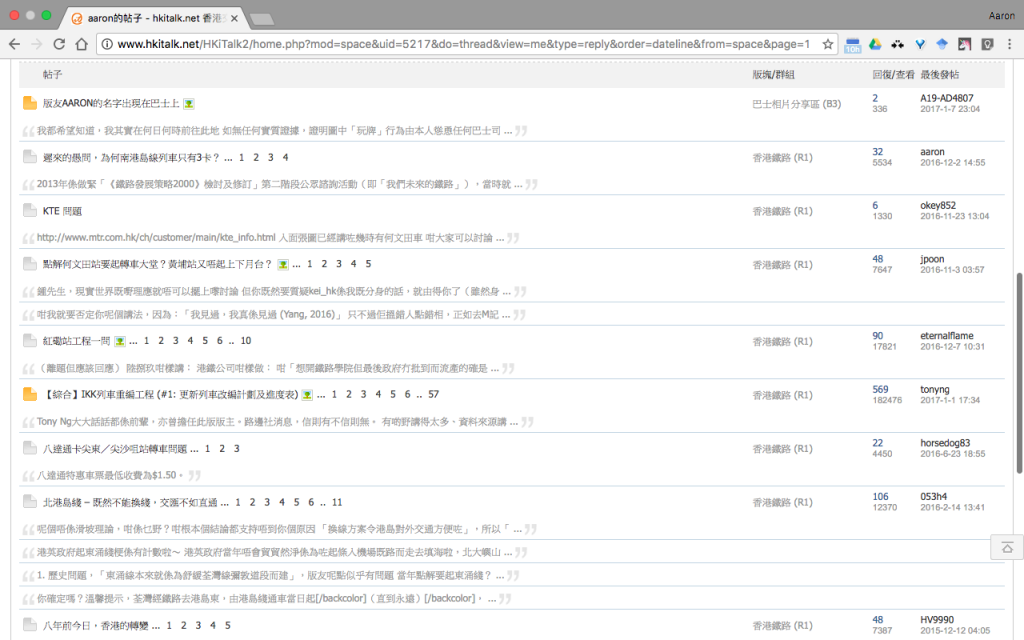This screenshot has height=640, width=1024.
Task: Open thread 版友AARON的名字出現在巴士上
Action: click(x=110, y=103)
